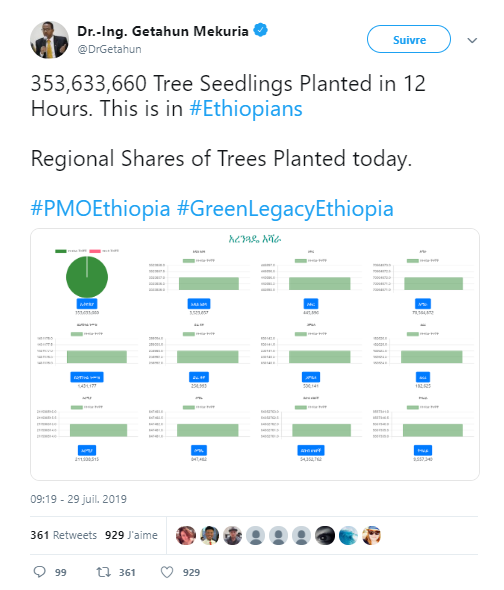Image resolution: width=504 pixels, height=590 pixels.
Task: Open first liker's red-haired avatar
Action: click(186, 535)
